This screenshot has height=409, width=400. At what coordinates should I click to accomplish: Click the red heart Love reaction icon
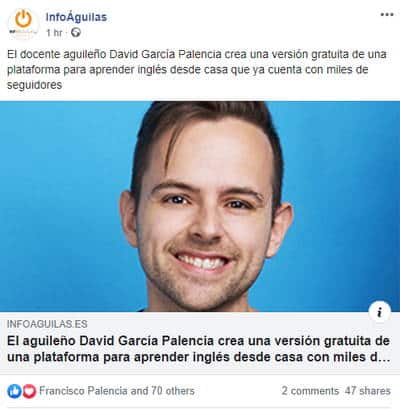29,391
